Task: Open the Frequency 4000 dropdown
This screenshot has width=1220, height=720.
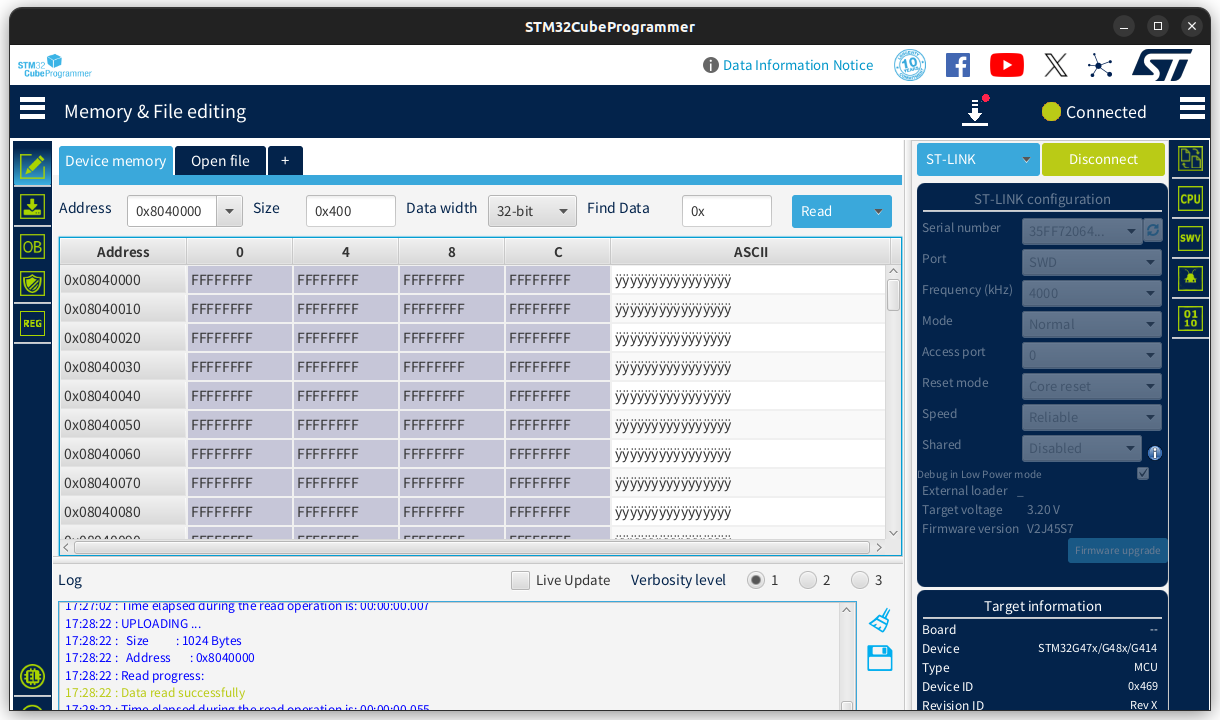Action: coord(1092,293)
